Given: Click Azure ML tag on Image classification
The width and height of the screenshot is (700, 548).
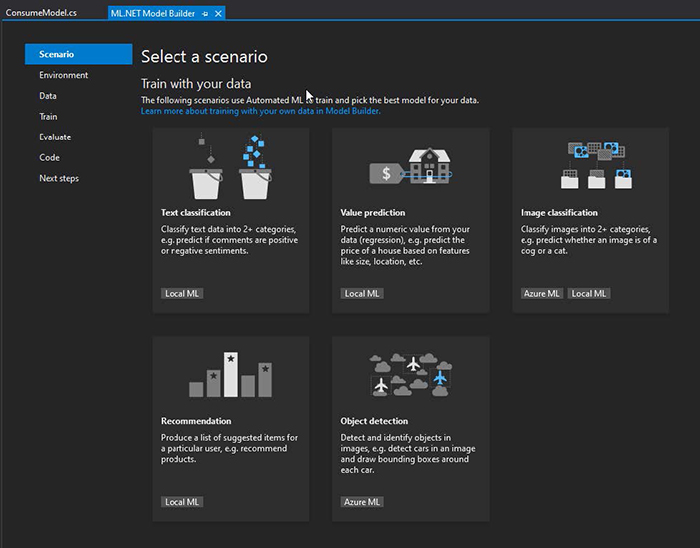Looking at the screenshot, I should (x=542, y=294).
